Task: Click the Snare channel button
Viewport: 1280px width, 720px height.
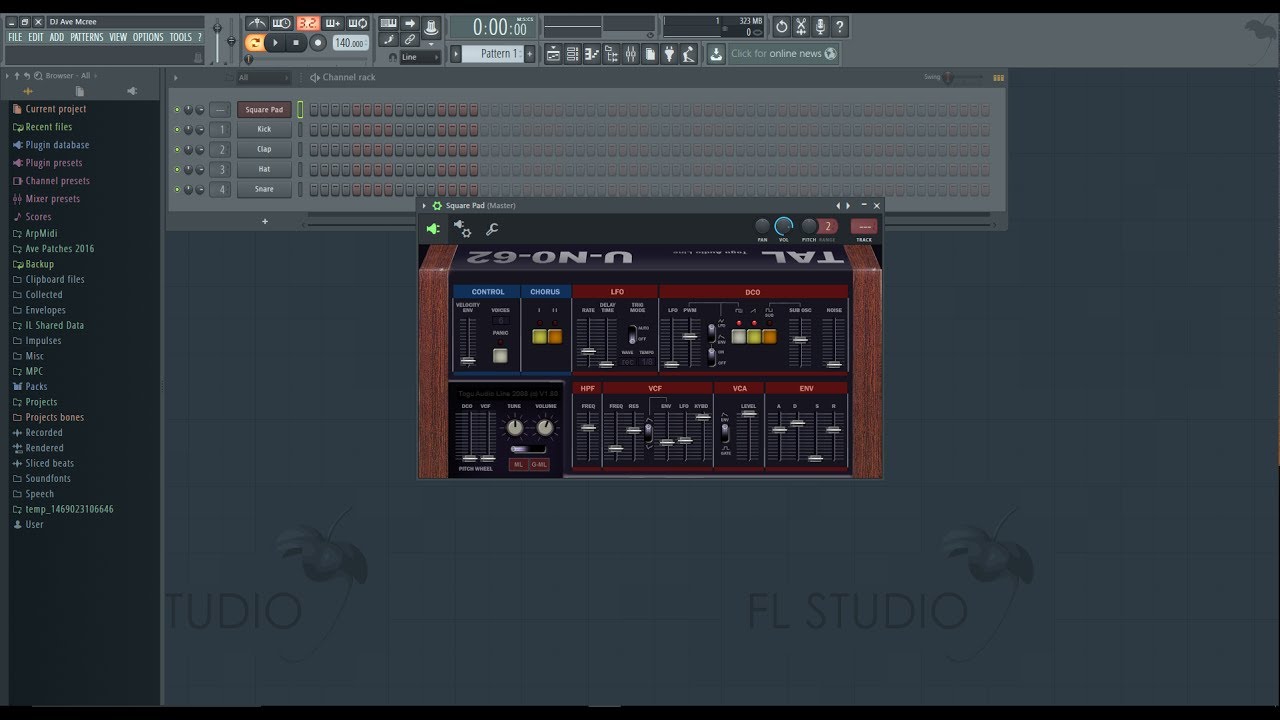Action: [264, 189]
